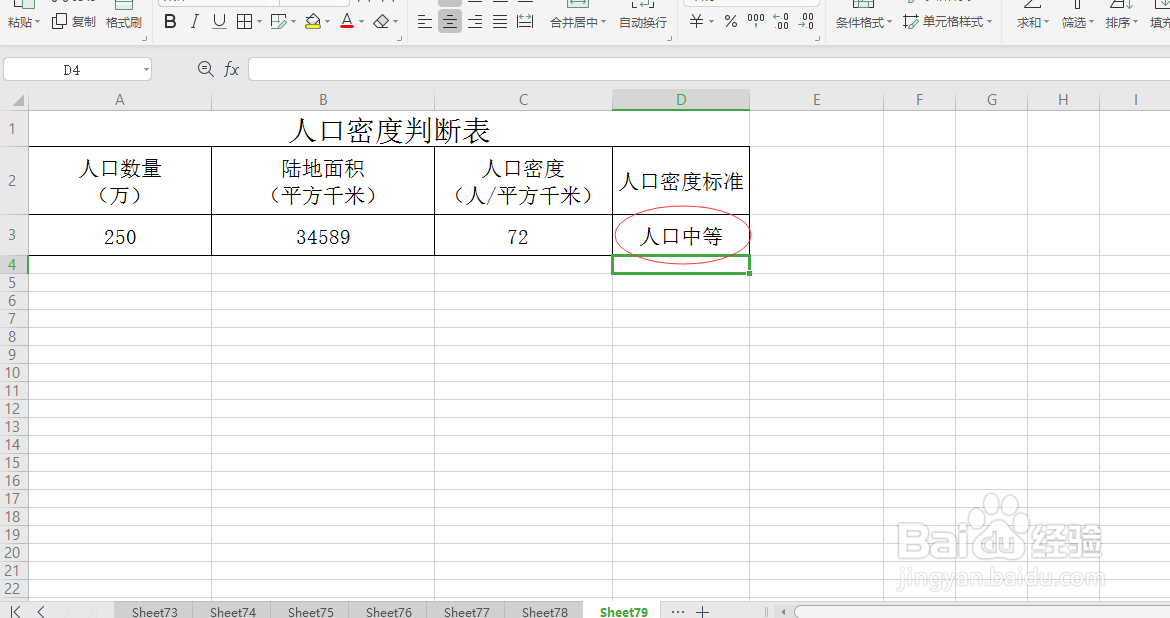The width and height of the screenshot is (1170, 618).
Task: Open the font color swatch
Action: coord(347,21)
